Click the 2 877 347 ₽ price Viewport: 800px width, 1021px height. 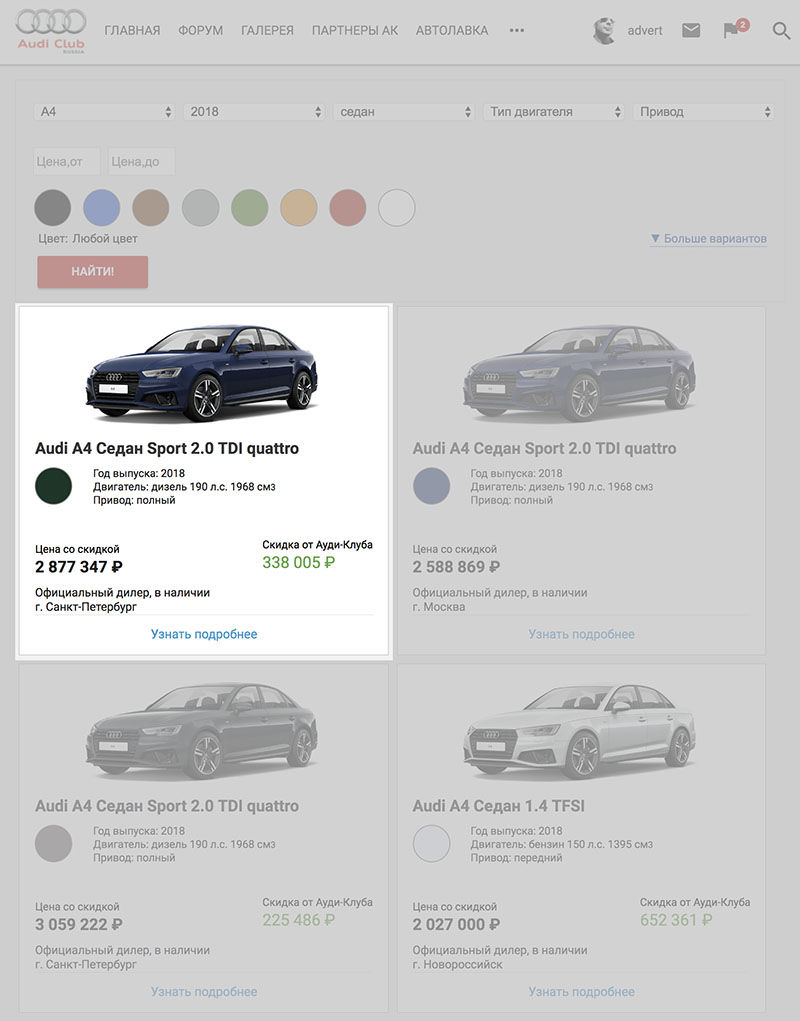pyautogui.click(x=79, y=567)
